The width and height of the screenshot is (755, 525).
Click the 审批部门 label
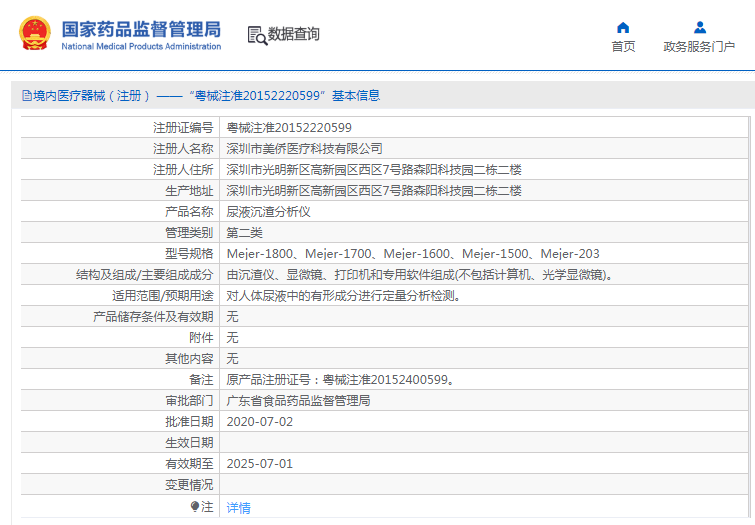point(189,401)
